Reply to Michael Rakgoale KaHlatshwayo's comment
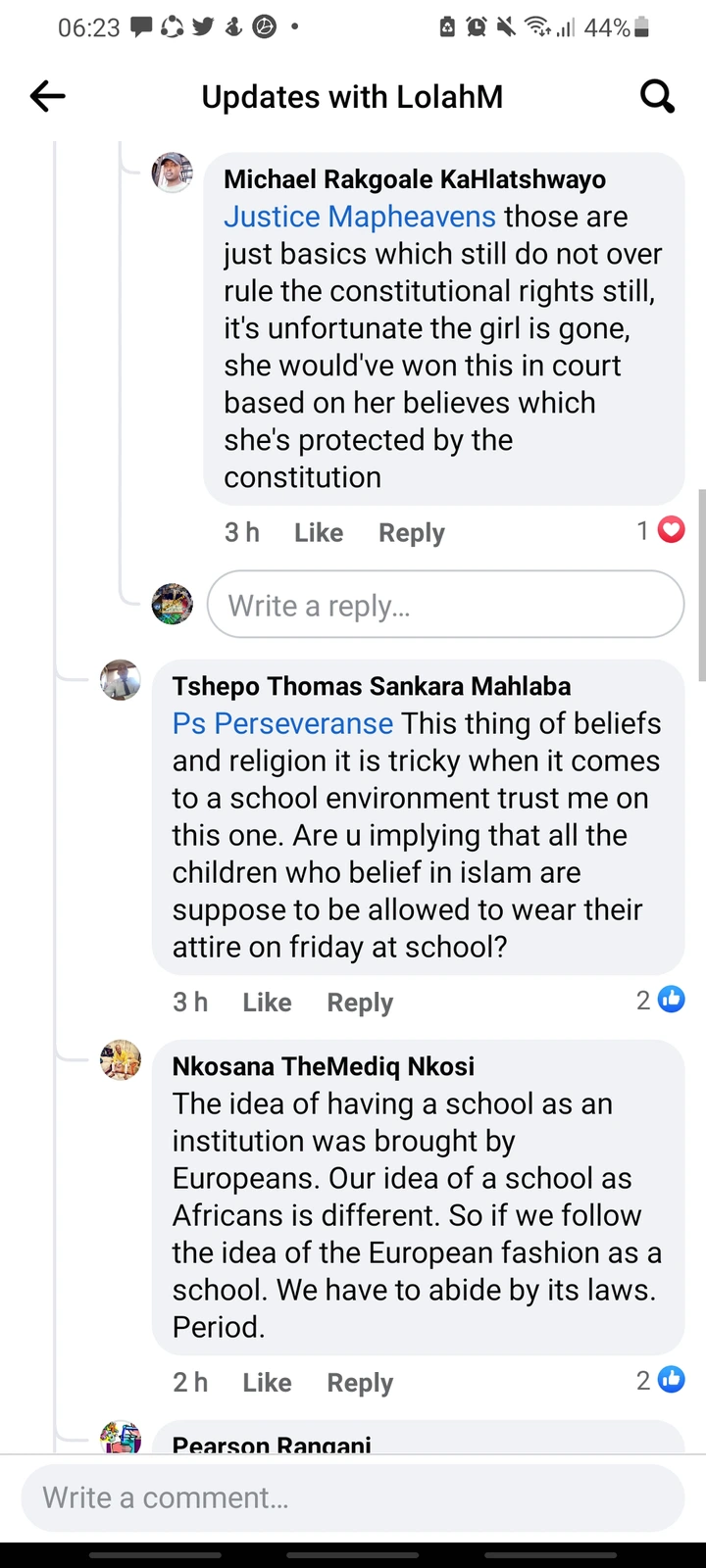Viewport: 706px width, 1568px height. click(x=412, y=532)
